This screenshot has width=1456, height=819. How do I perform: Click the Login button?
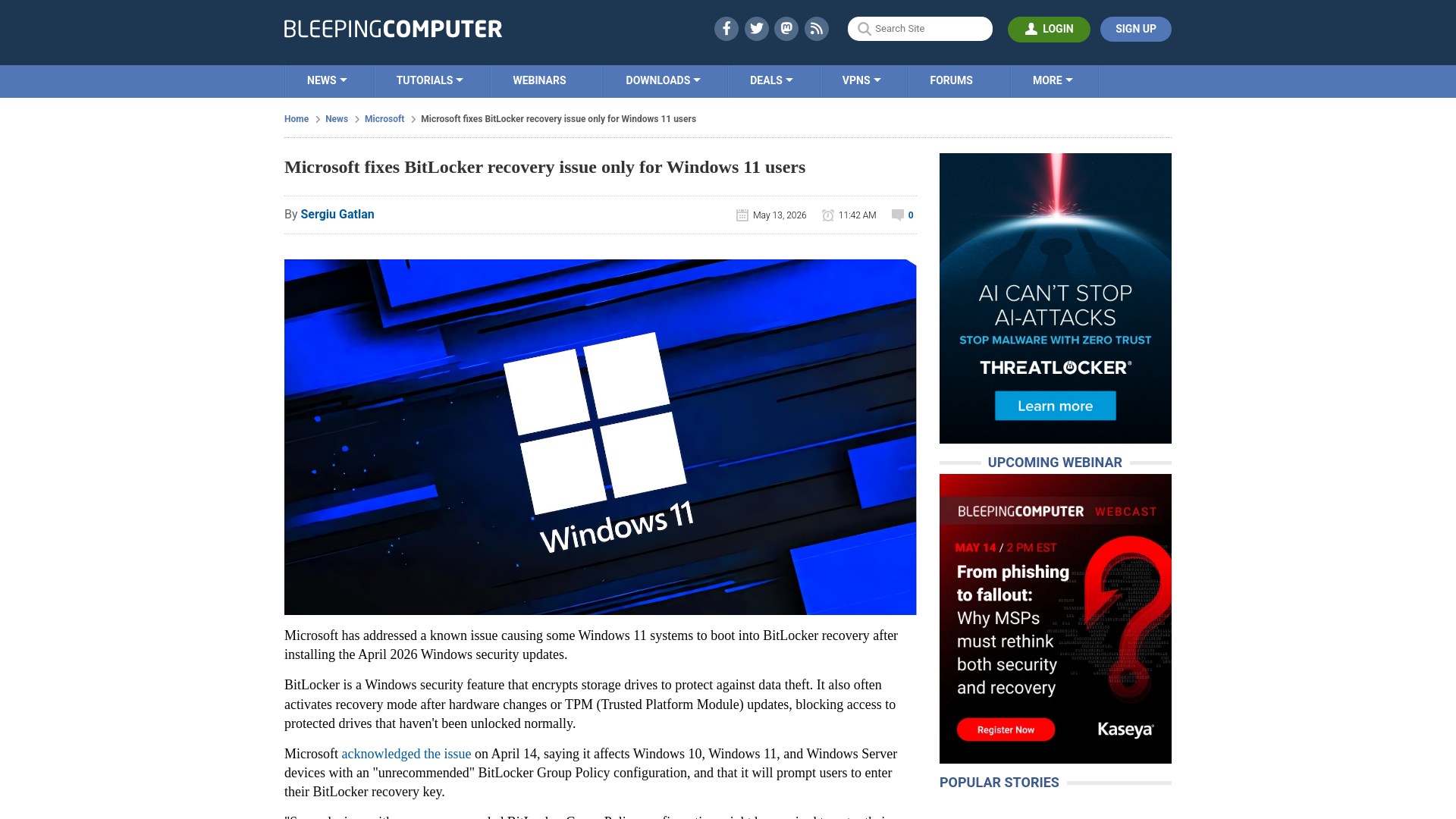point(1049,29)
